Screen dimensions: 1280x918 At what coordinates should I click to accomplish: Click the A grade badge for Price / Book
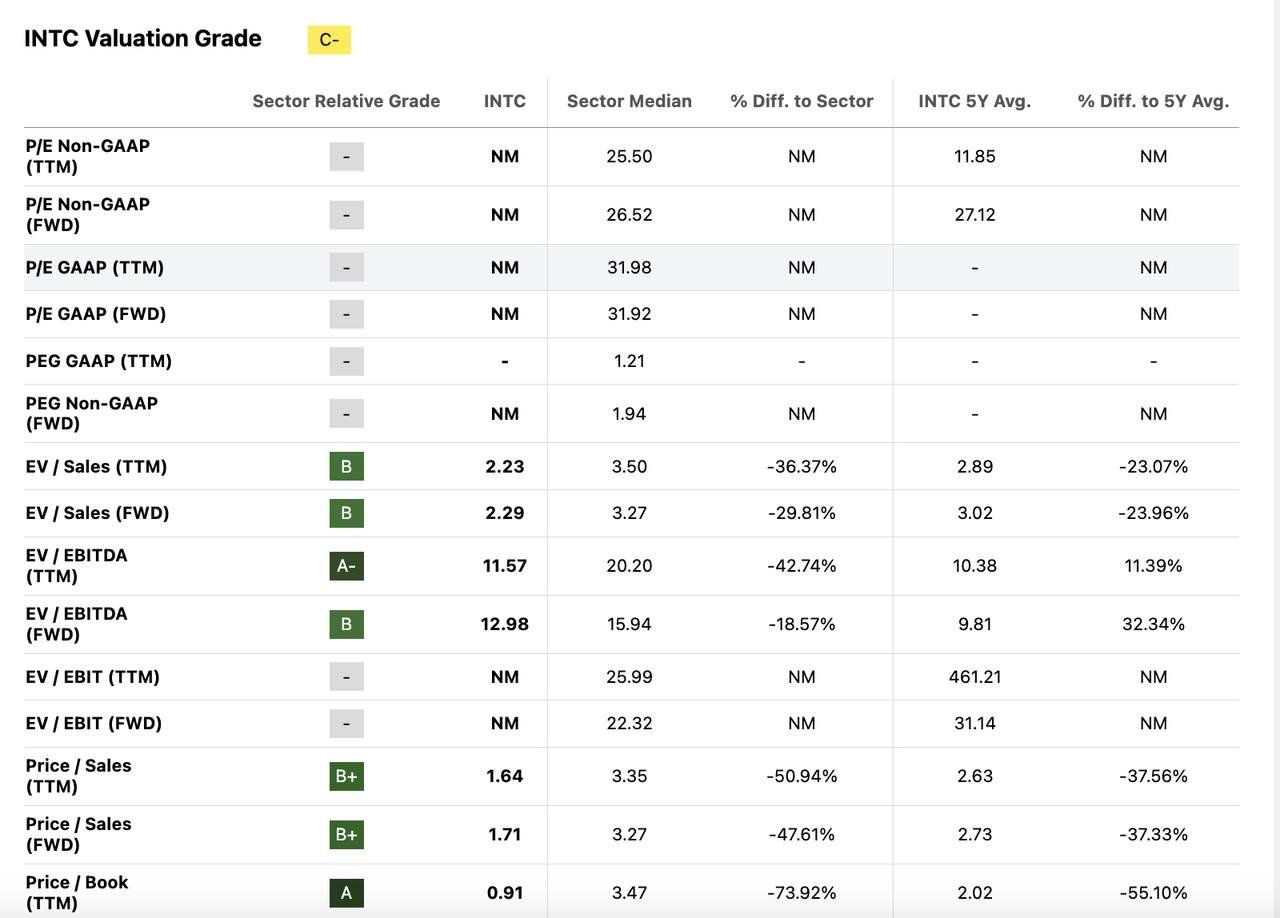(346, 893)
